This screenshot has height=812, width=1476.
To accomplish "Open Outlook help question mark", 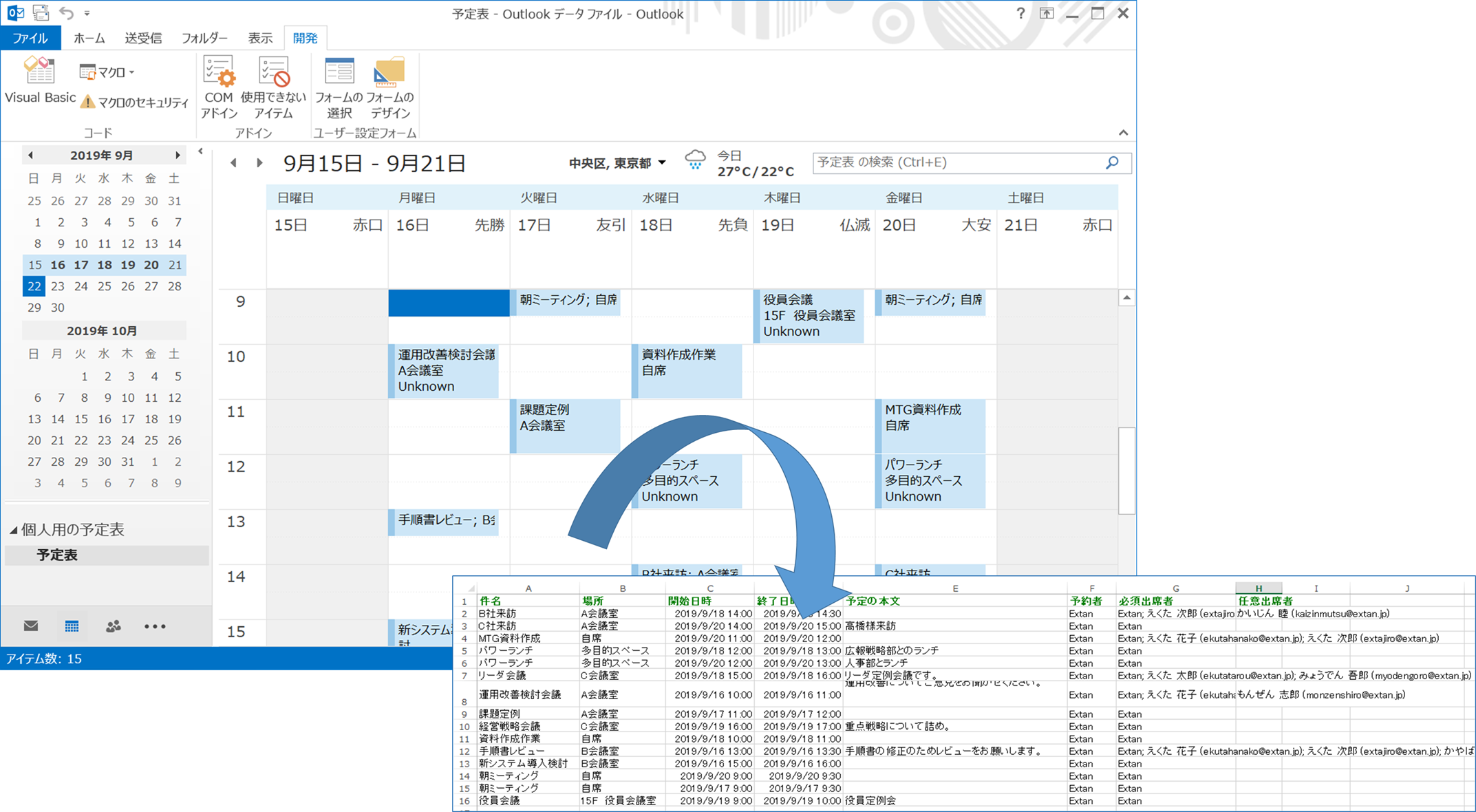I will coord(1020,13).
